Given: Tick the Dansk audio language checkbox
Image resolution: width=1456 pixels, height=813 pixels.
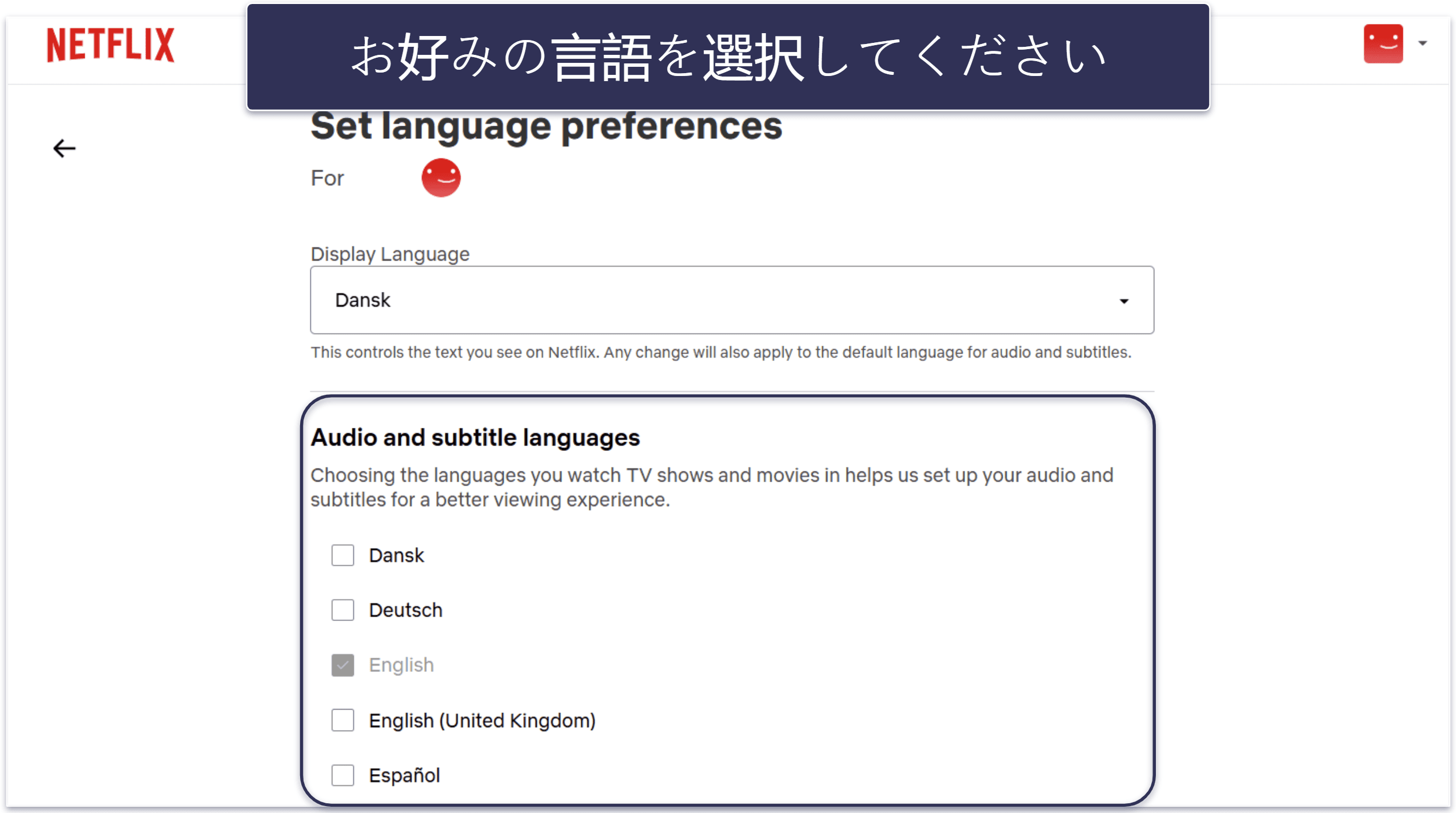Looking at the screenshot, I should click(x=342, y=555).
